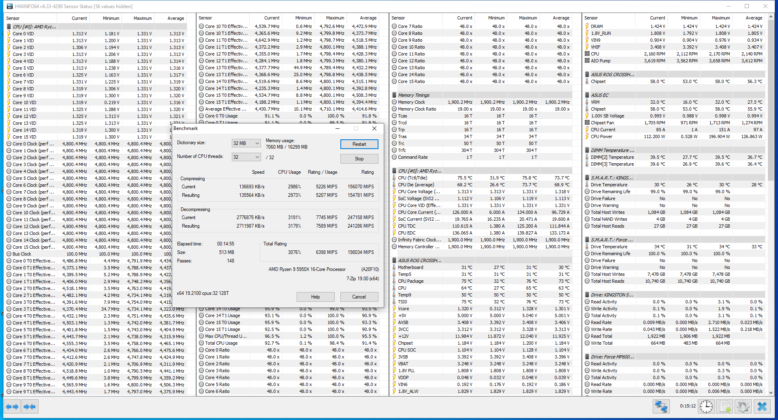Screen dimensions: 778x420
Task: Click the HWiNFO64 title bar app icon
Action: (x=9, y=6)
